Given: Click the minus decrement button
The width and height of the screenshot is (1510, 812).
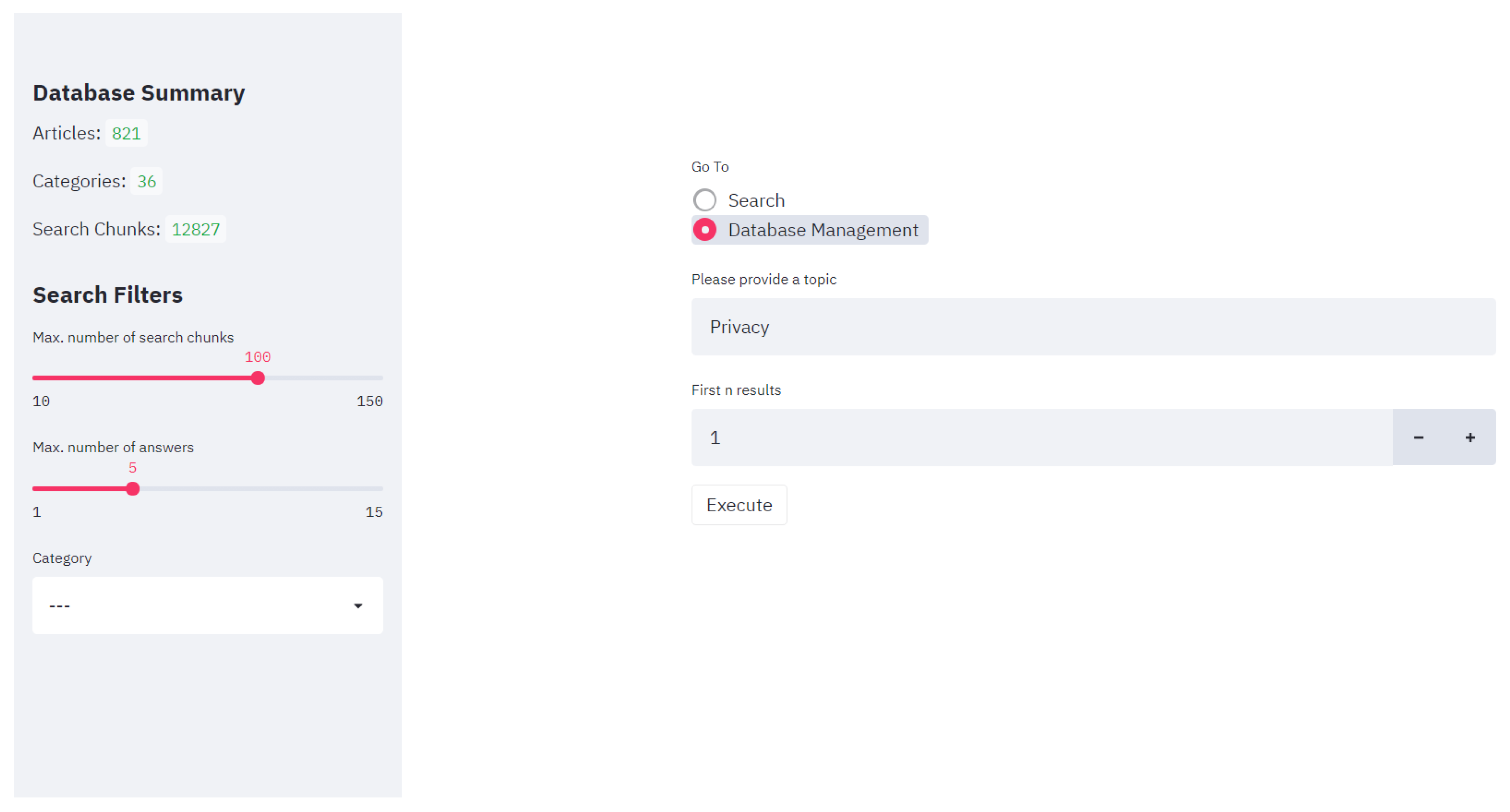Looking at the screenshot, I should coord(1418,437).
